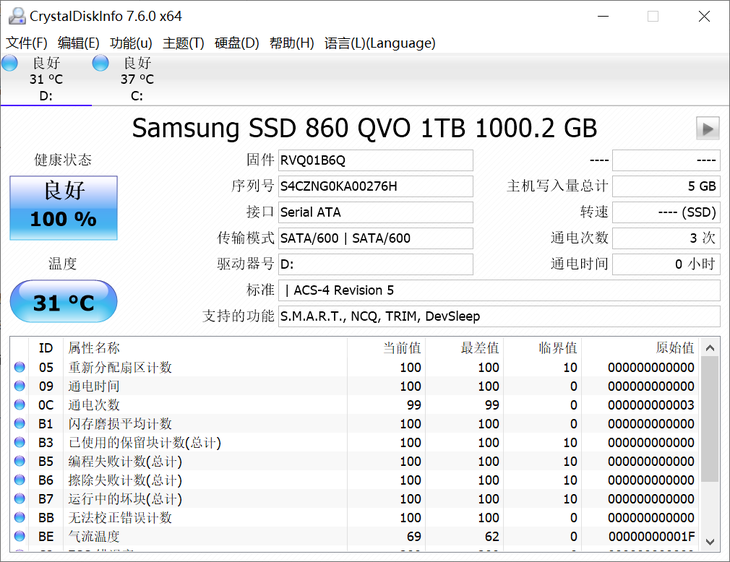Click status orb for attribute B5 row
The height and width of the screenshot is (562, 730).
tap(19, 462)
